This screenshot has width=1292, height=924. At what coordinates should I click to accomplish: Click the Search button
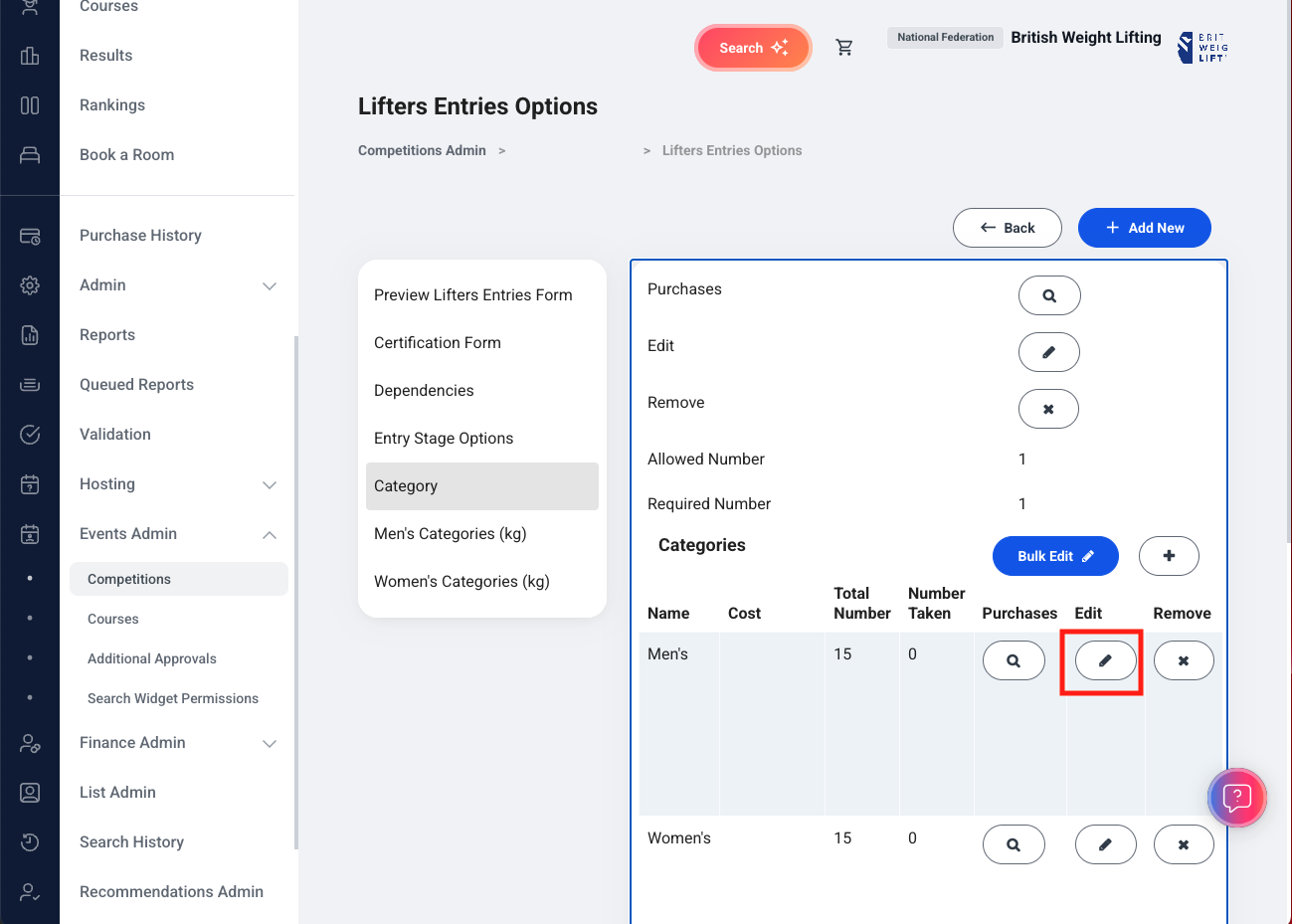[x=753, y=48]
